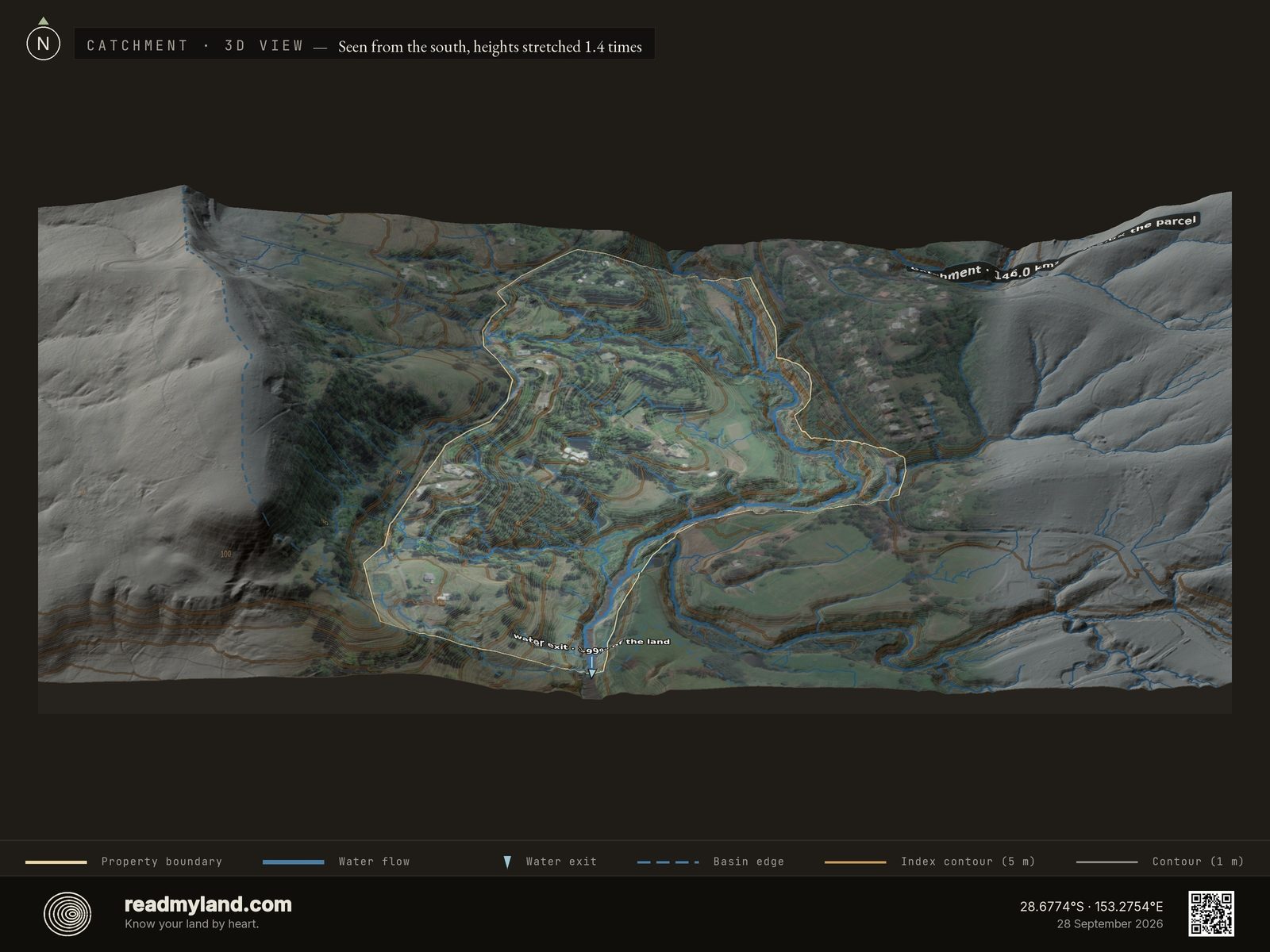Viewport: 1270px width, 952px height.
Task: Click the grey Contour legend line
Action: point(1106,862)
